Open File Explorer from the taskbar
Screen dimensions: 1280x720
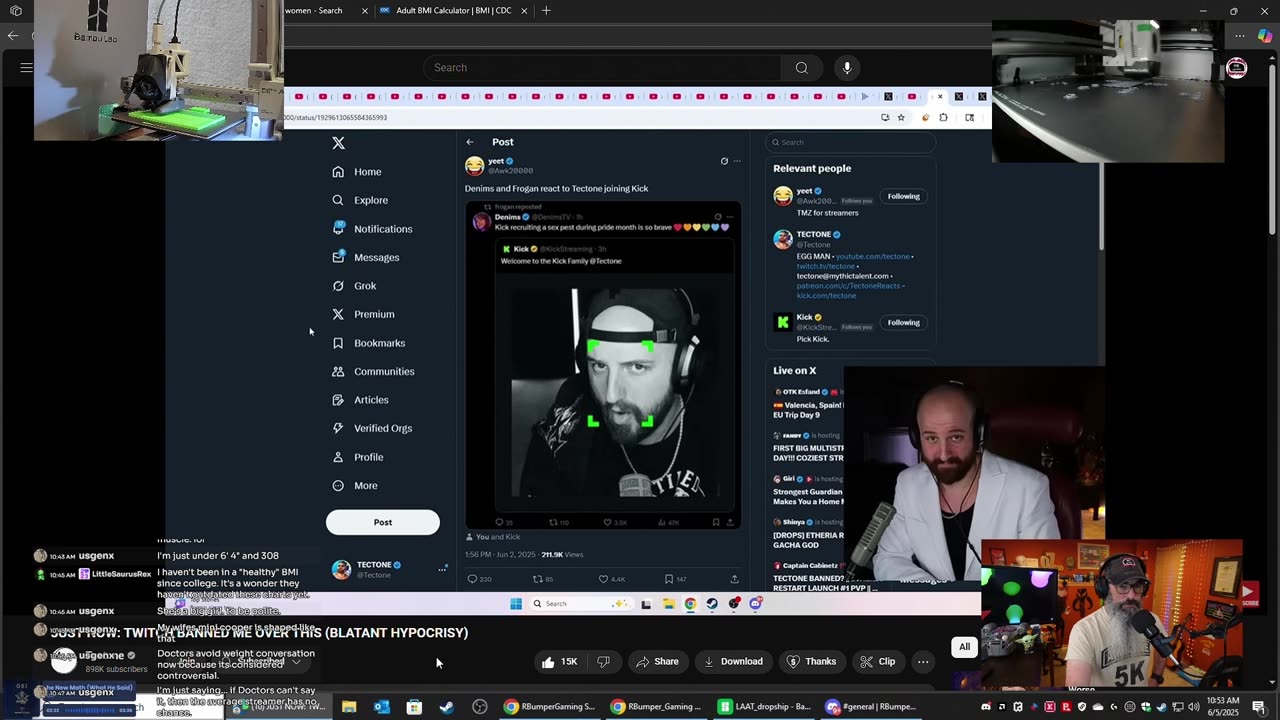coord(349,707)
